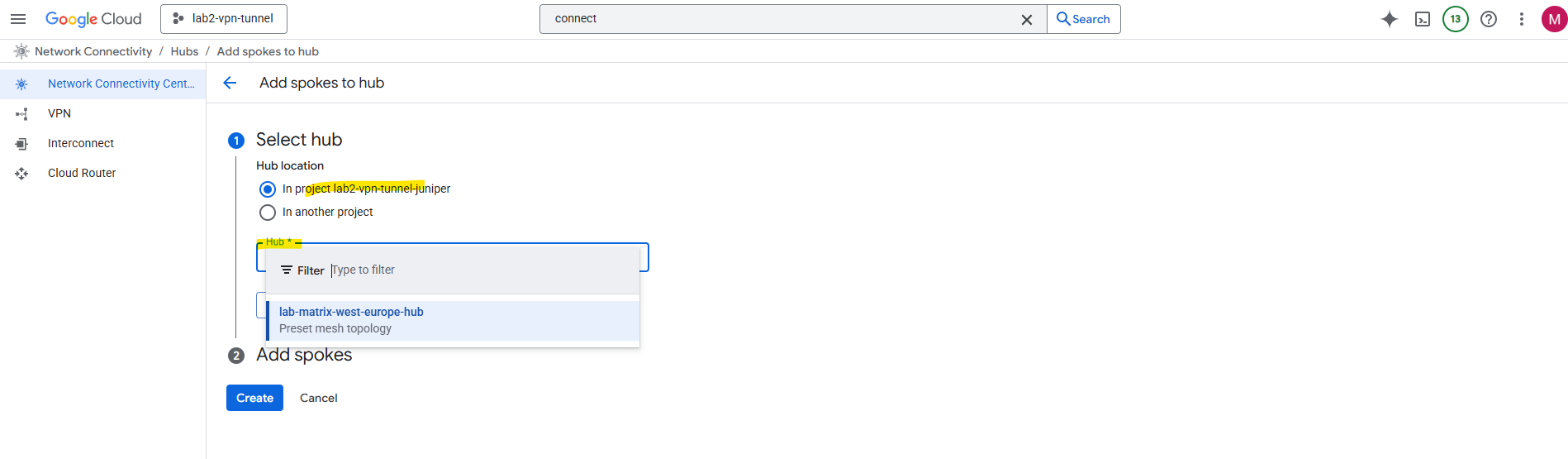
Task: Open VPN in the left sidebar
Action: tap(59, 113)
